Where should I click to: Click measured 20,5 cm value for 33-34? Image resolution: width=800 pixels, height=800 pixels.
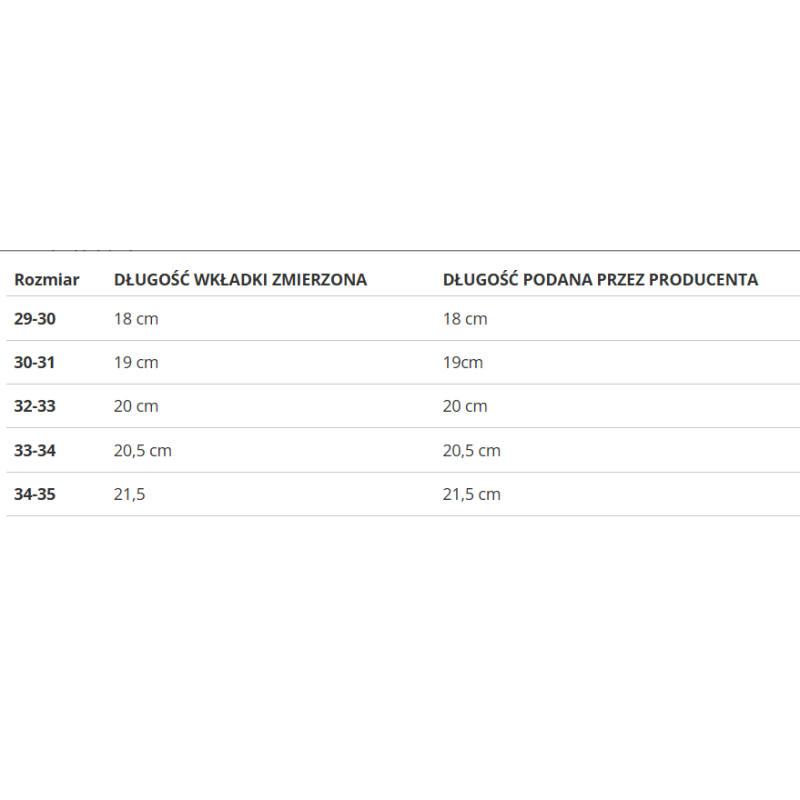[143, 451]
